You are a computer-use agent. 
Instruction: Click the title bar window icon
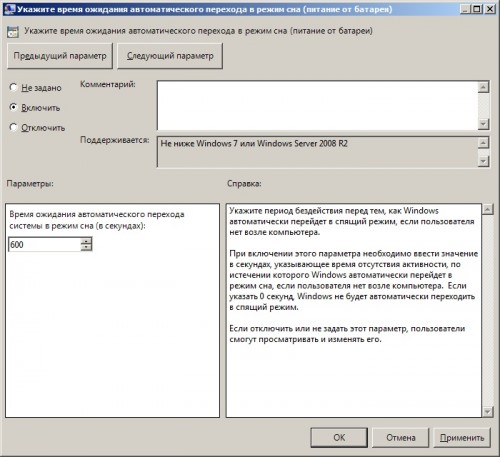9,9
